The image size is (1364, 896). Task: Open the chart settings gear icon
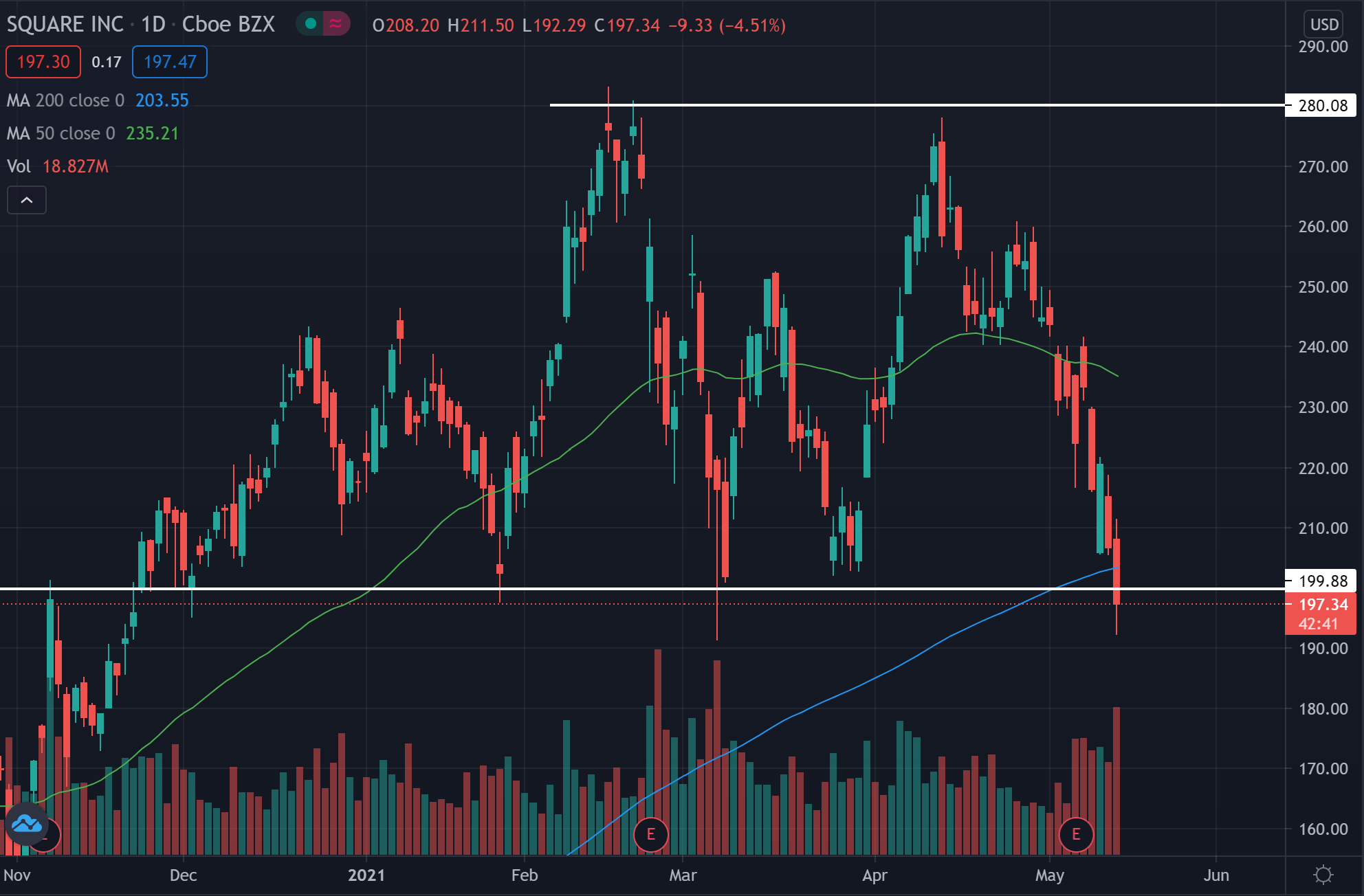click(1323, 875)
